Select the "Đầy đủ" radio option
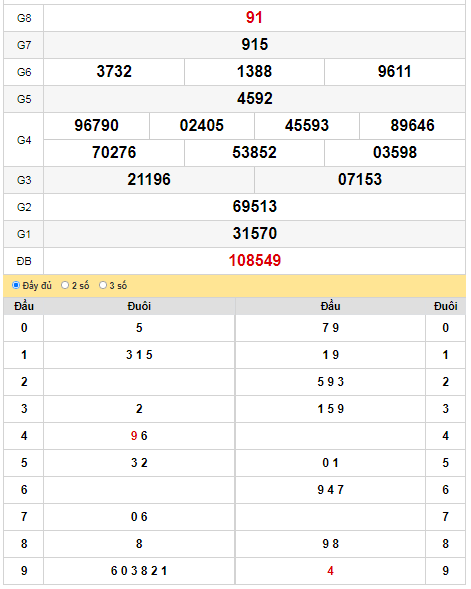 [16, 285]
